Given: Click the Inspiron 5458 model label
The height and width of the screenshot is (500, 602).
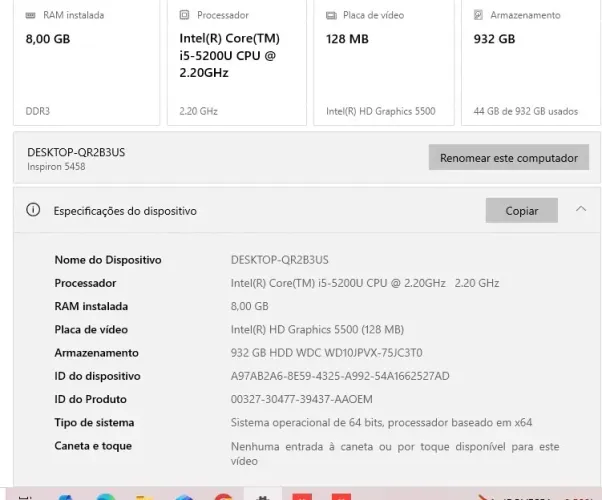Looking at the screenshot, I should tap(56, 167).
